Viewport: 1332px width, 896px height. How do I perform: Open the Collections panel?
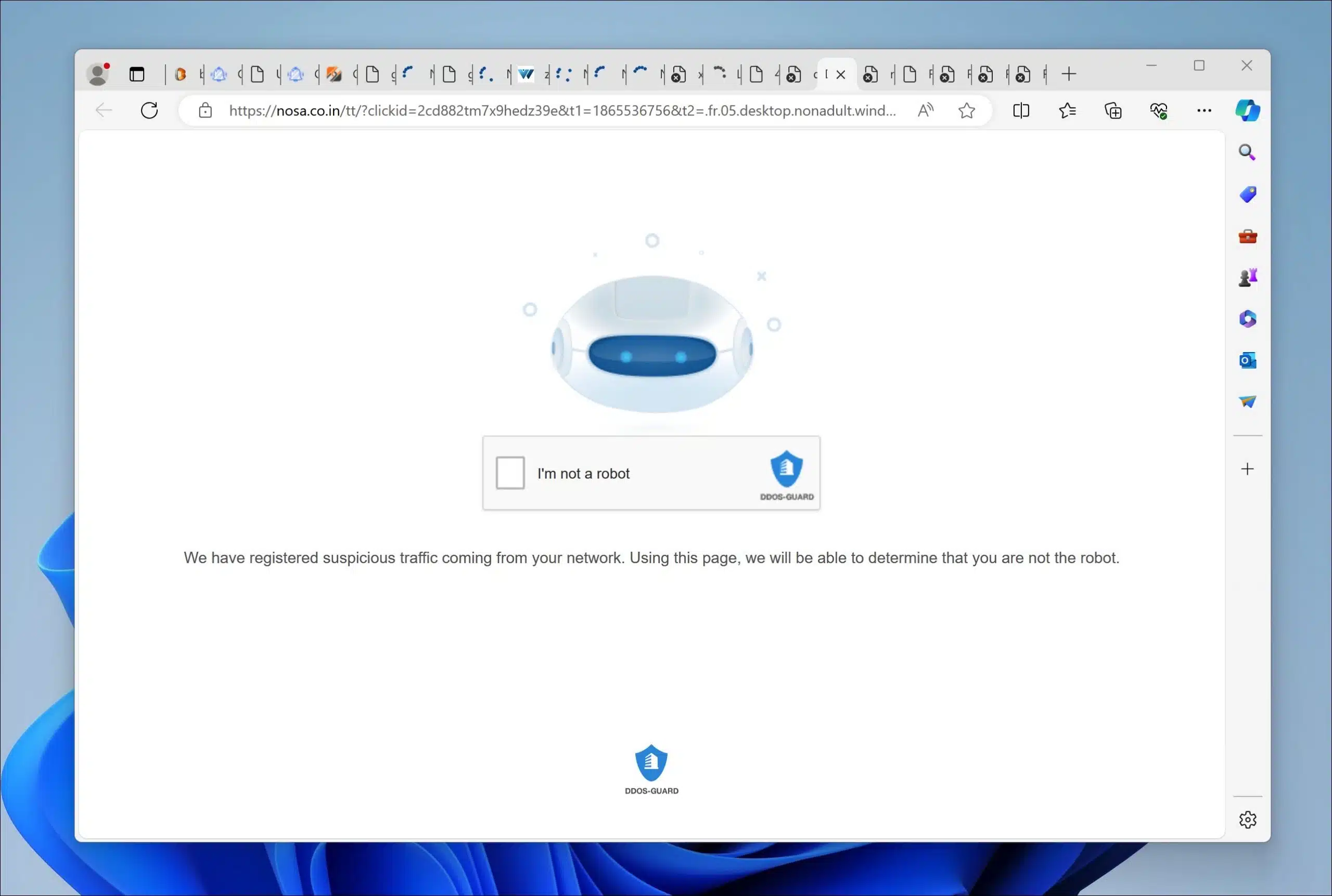[x=1112, y=110]
